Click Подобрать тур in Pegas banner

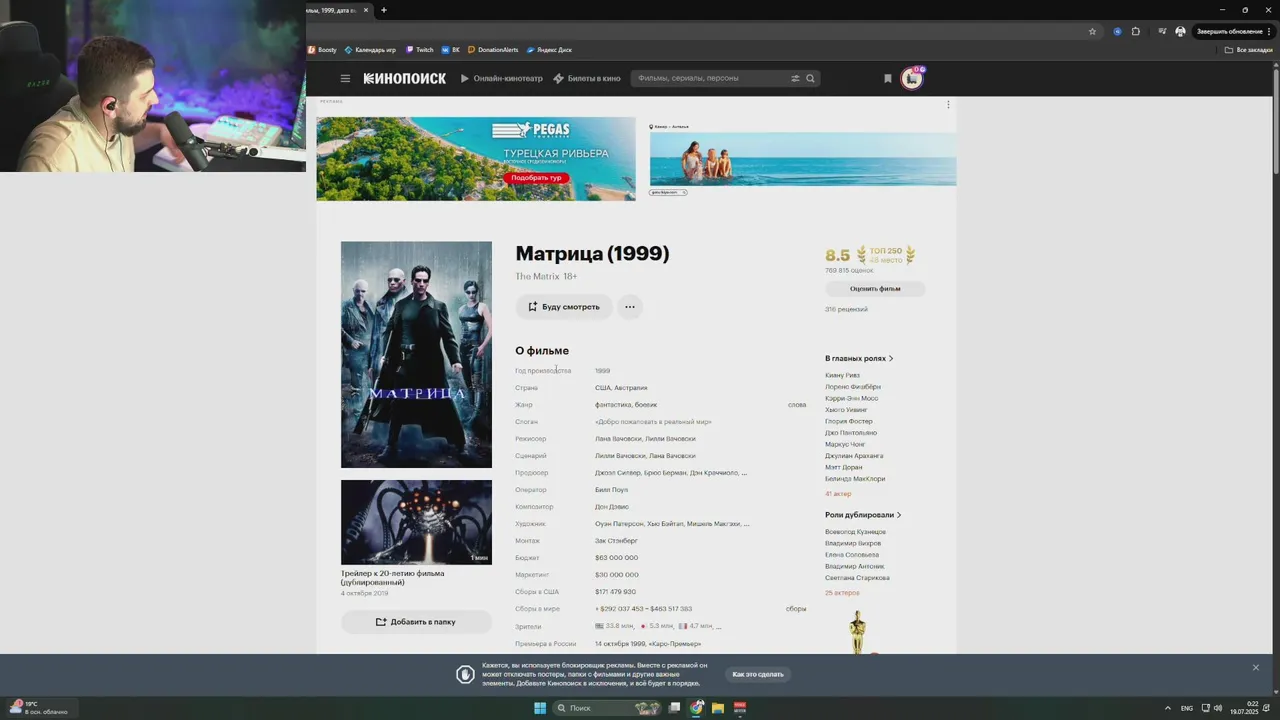point(536,178)
